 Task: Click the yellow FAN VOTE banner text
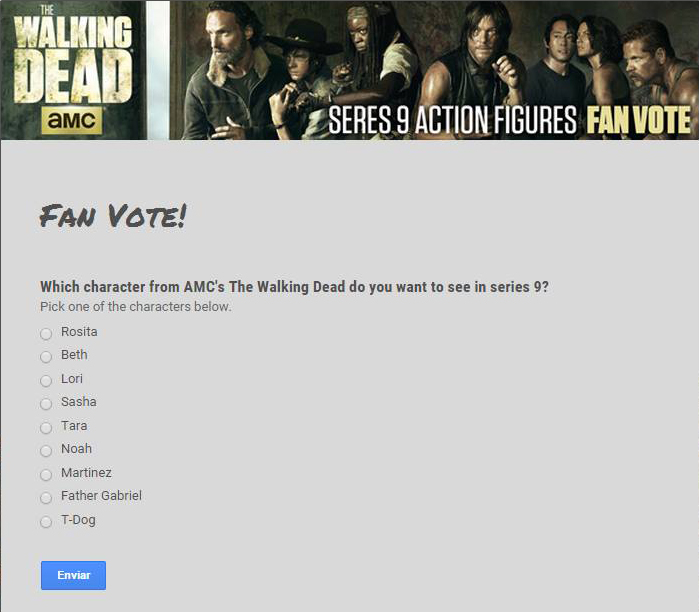[x=638, y=120]
